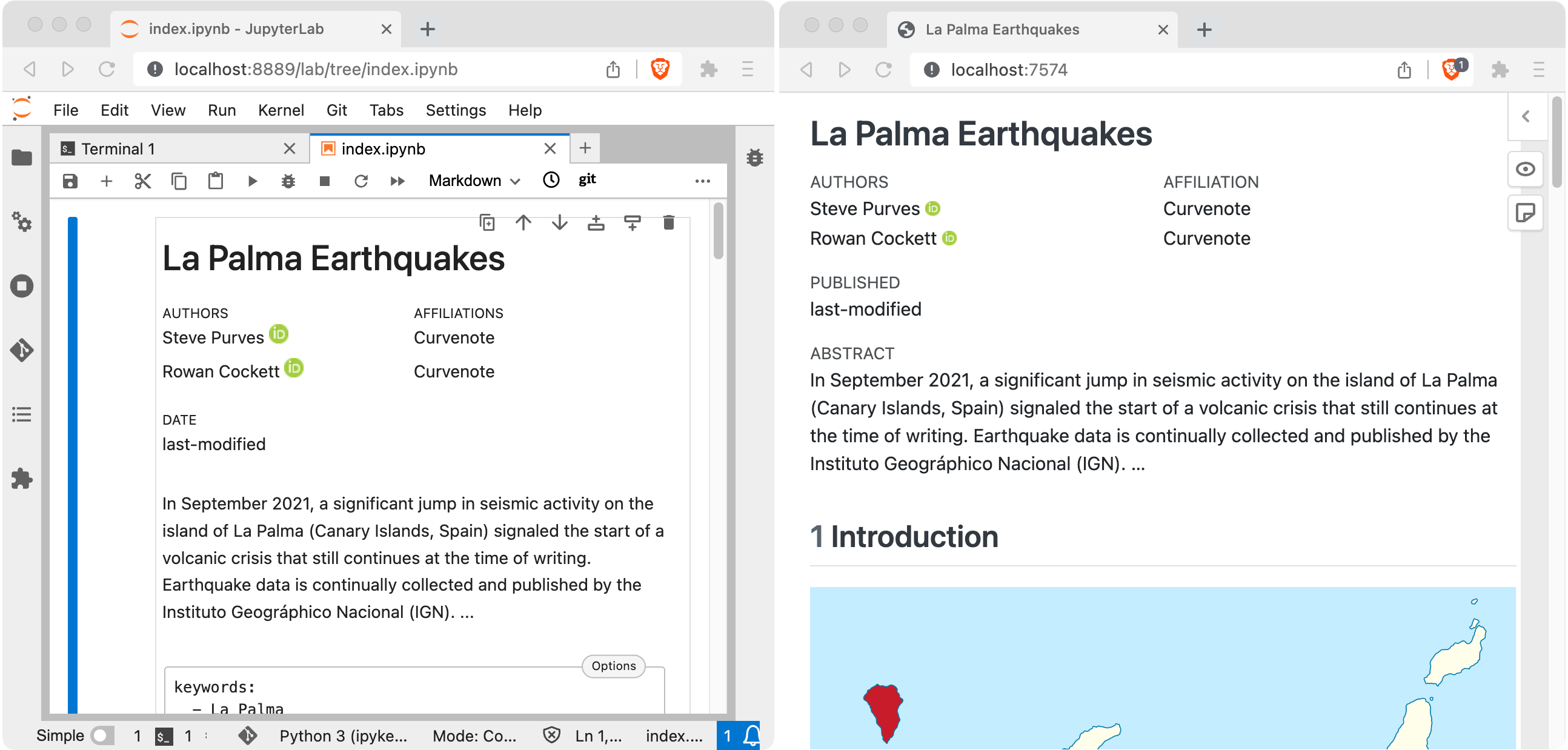This screenshot has width=1568, height=750.
Task: Move the selected cell up
Action: (522, 222)
